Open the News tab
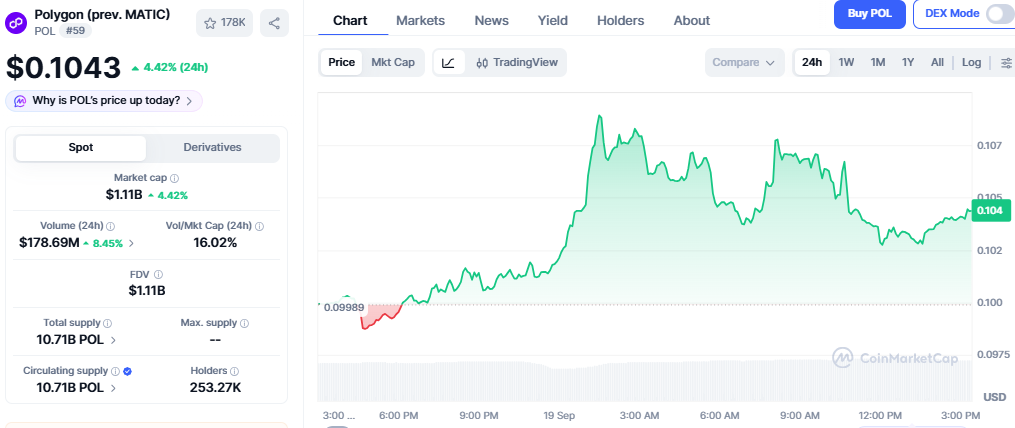 pyautogui.click(x=491, y=21)
